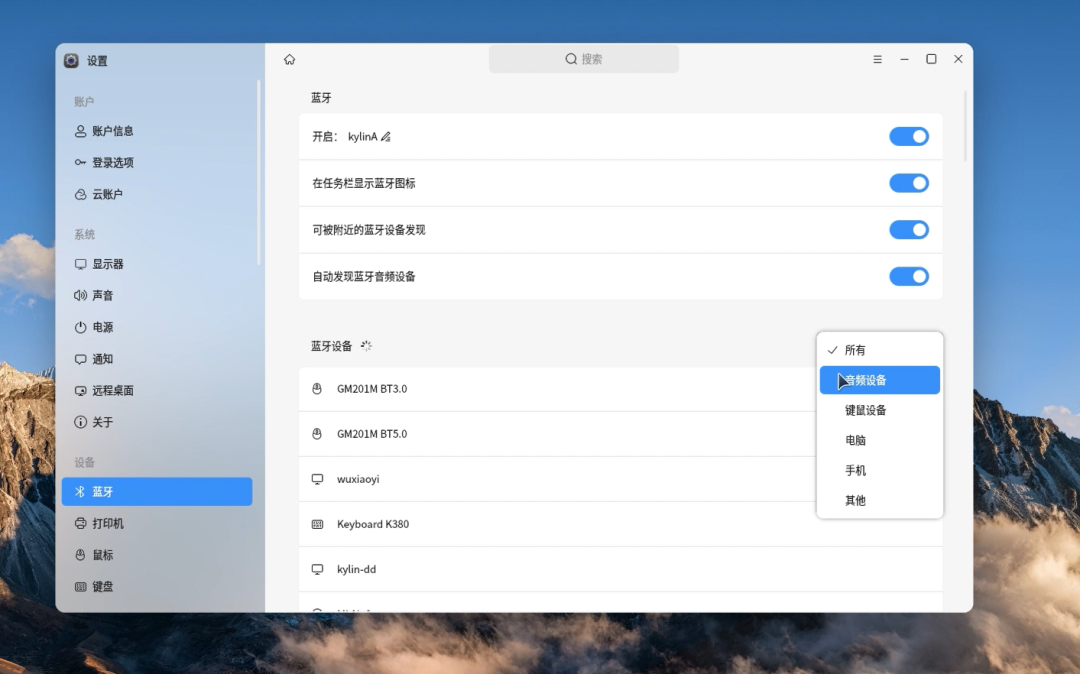Open 显示器 settings in sidebar
The image size is (1080, 674).
(107, 264)
